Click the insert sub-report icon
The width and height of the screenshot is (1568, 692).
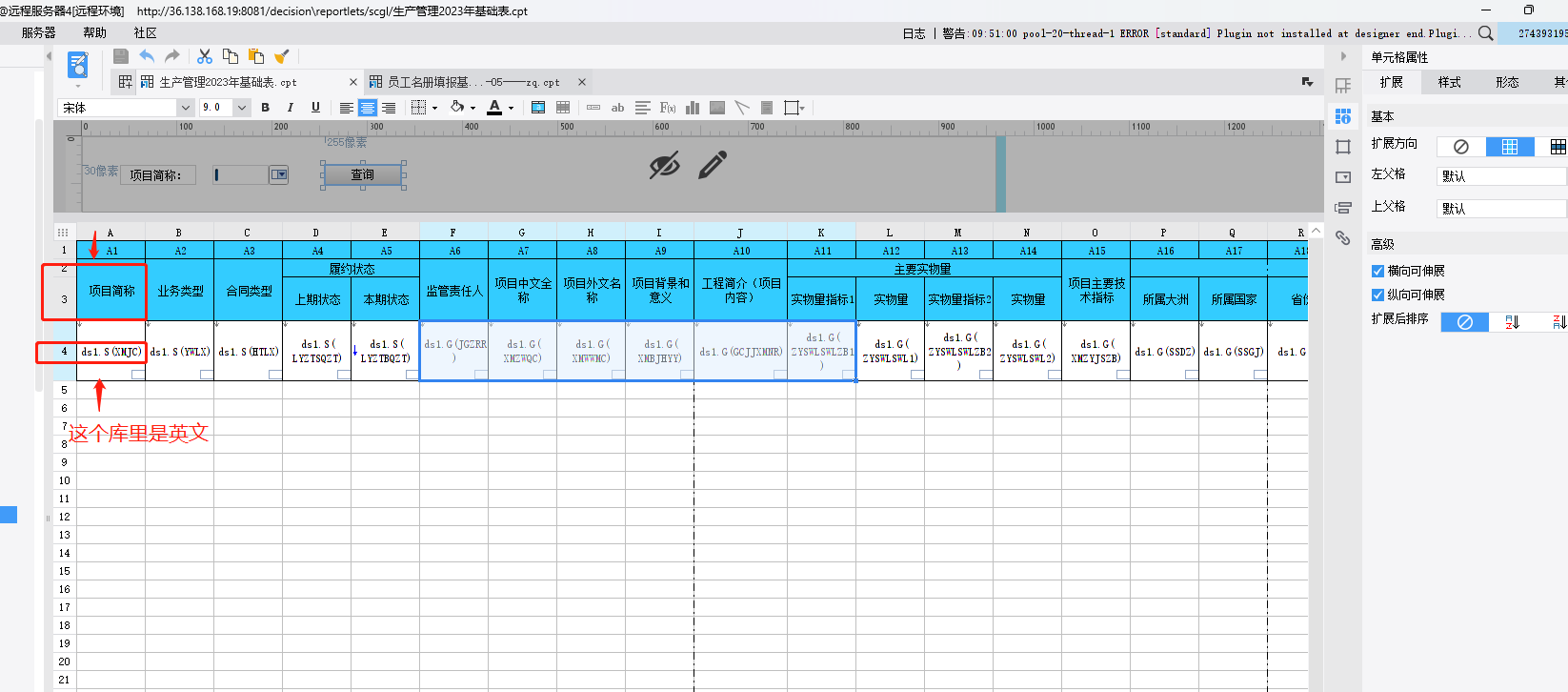coord(767,108)
